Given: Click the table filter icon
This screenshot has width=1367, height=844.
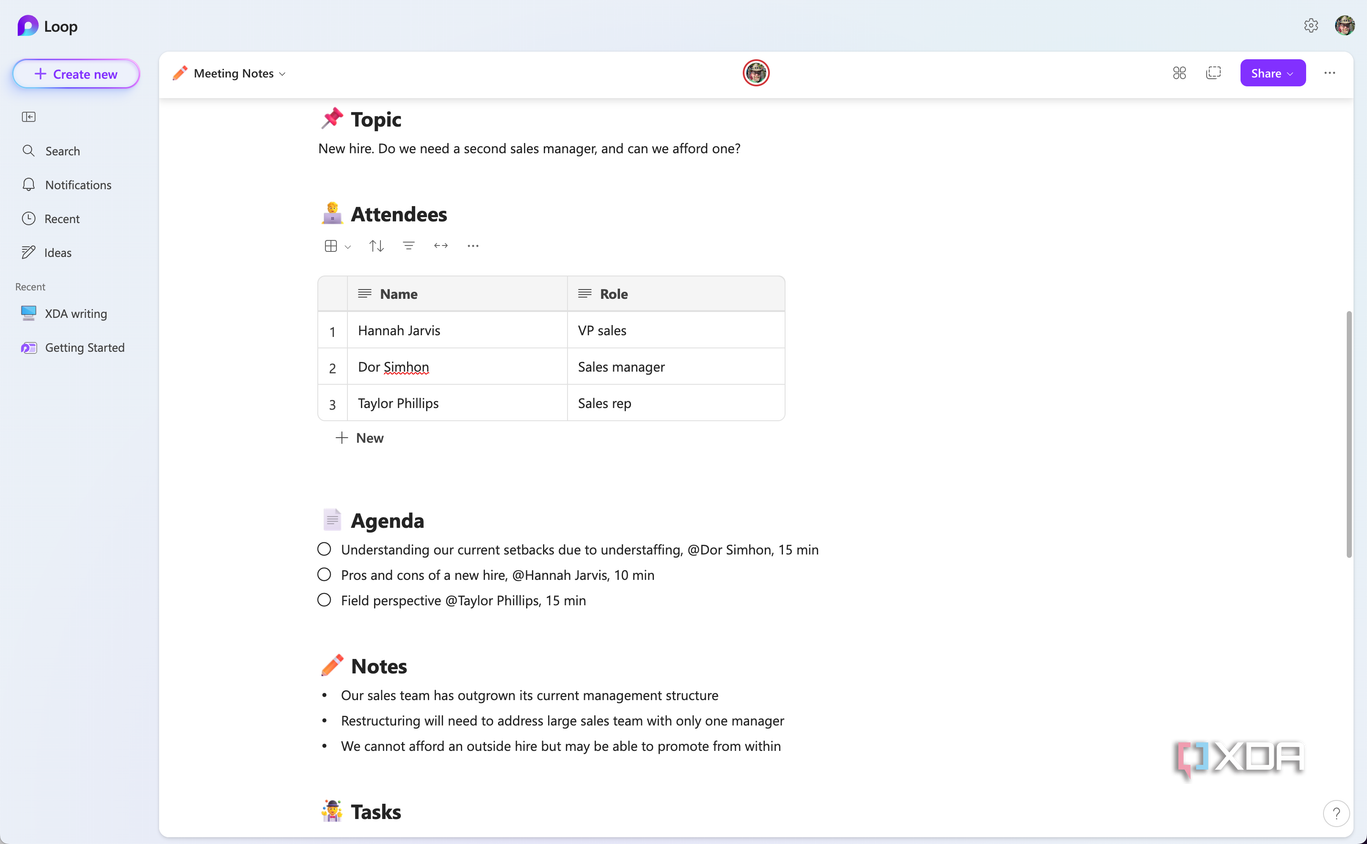Looking at the screenshot, I should pos(409,246).
